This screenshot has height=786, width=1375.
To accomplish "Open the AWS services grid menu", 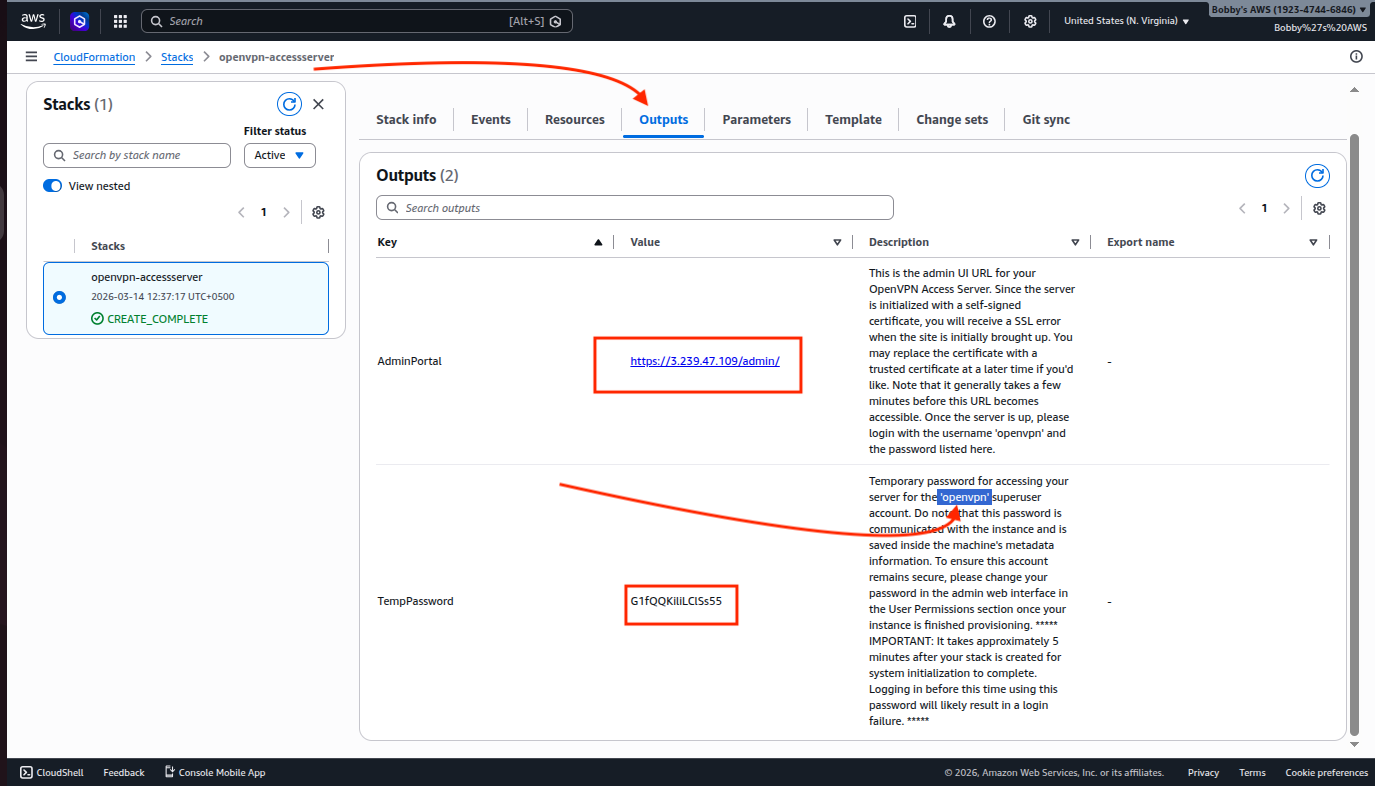I will pos(120,21).
